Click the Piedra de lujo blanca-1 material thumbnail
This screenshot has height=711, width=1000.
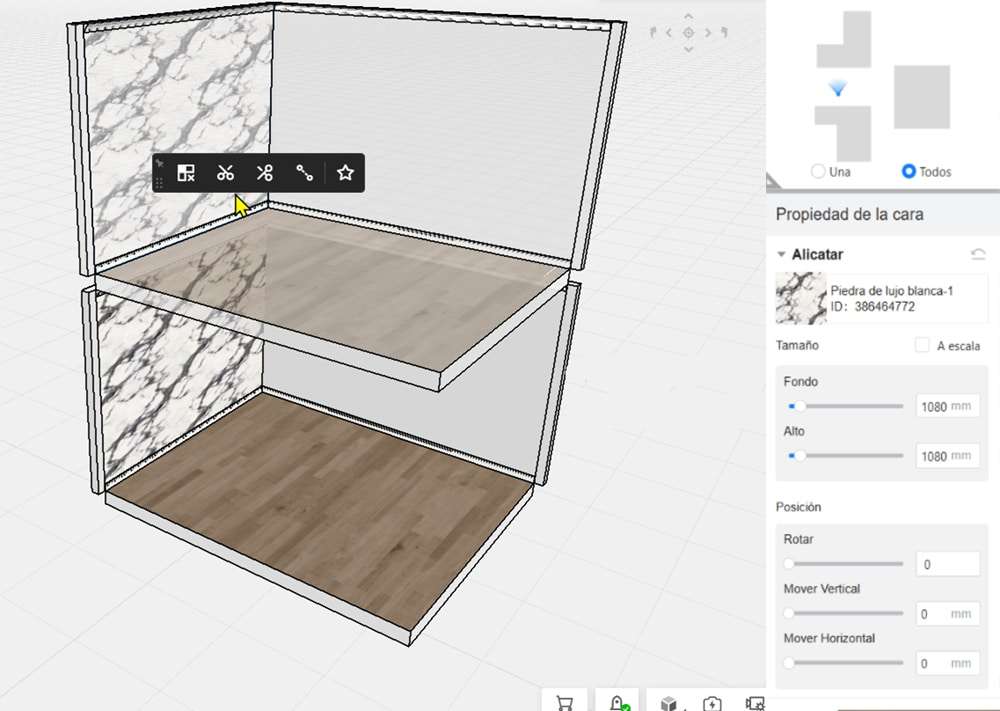801,298
